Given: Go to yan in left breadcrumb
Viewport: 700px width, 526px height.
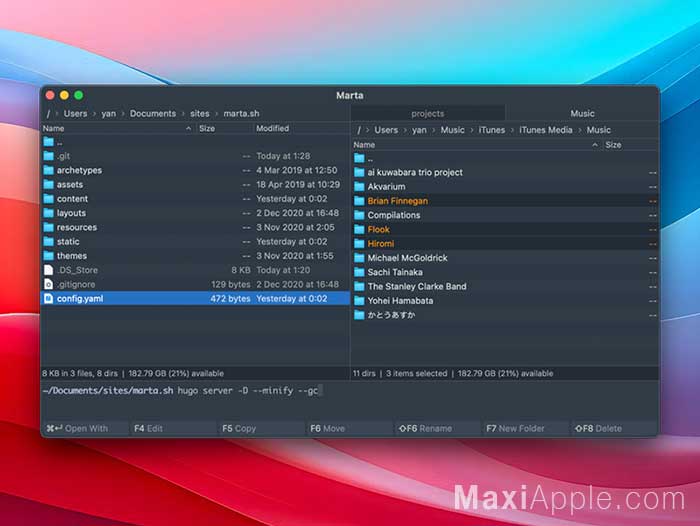Looking at the screenshot, I should 108,113.
